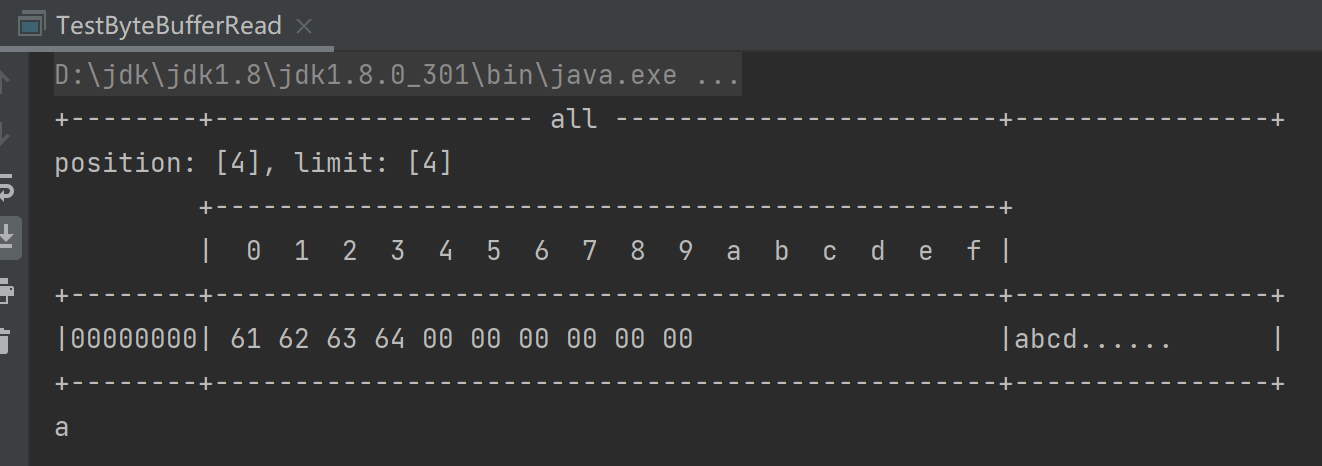Click column header 'f' in hex table
This screenshot has height=466, width=1322.
973,251
